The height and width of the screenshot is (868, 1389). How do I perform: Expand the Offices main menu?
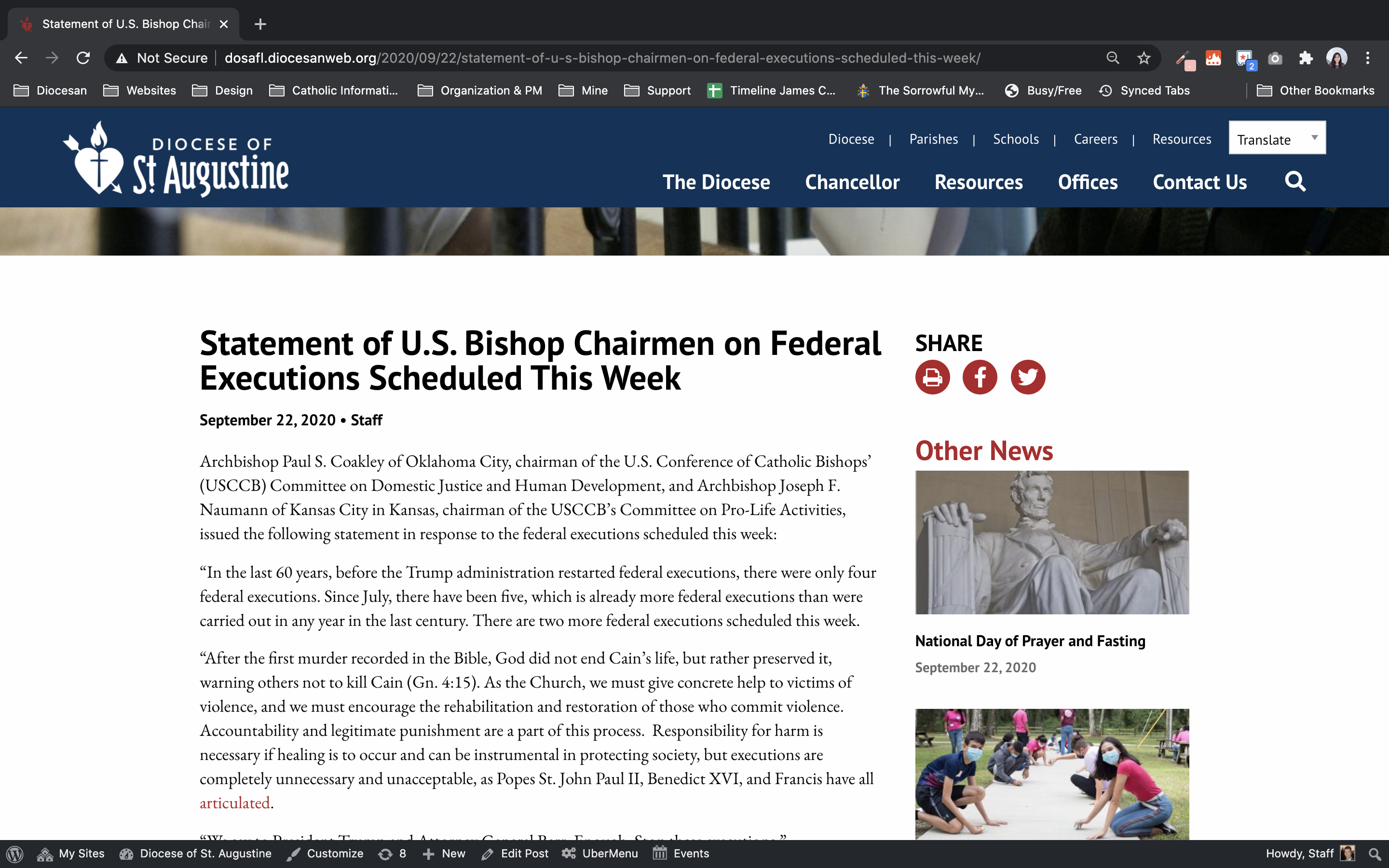(1087, 182)
